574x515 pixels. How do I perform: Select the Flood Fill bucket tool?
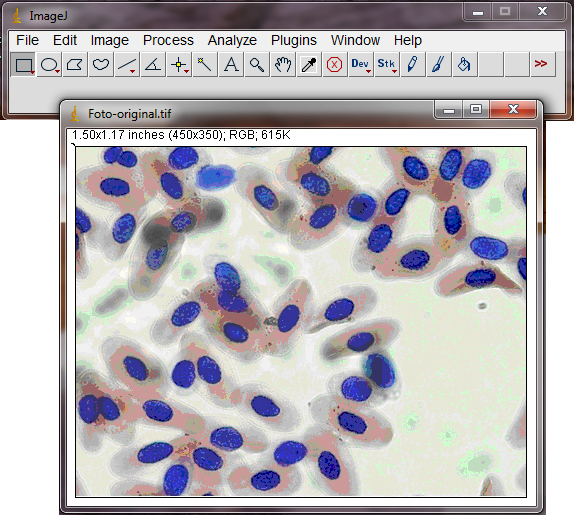pos(465,65)
